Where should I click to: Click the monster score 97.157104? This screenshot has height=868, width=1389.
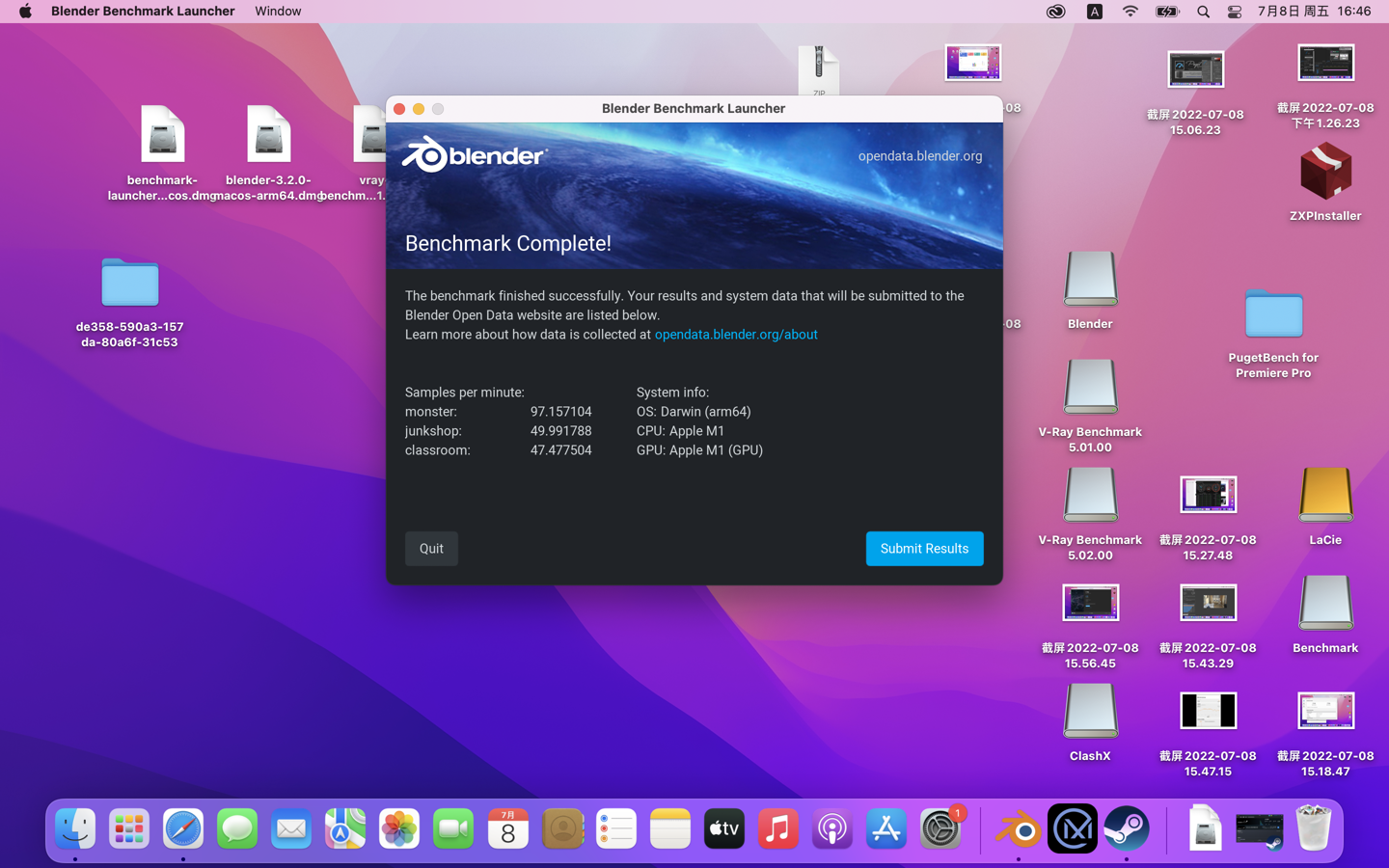pos(560,412)
